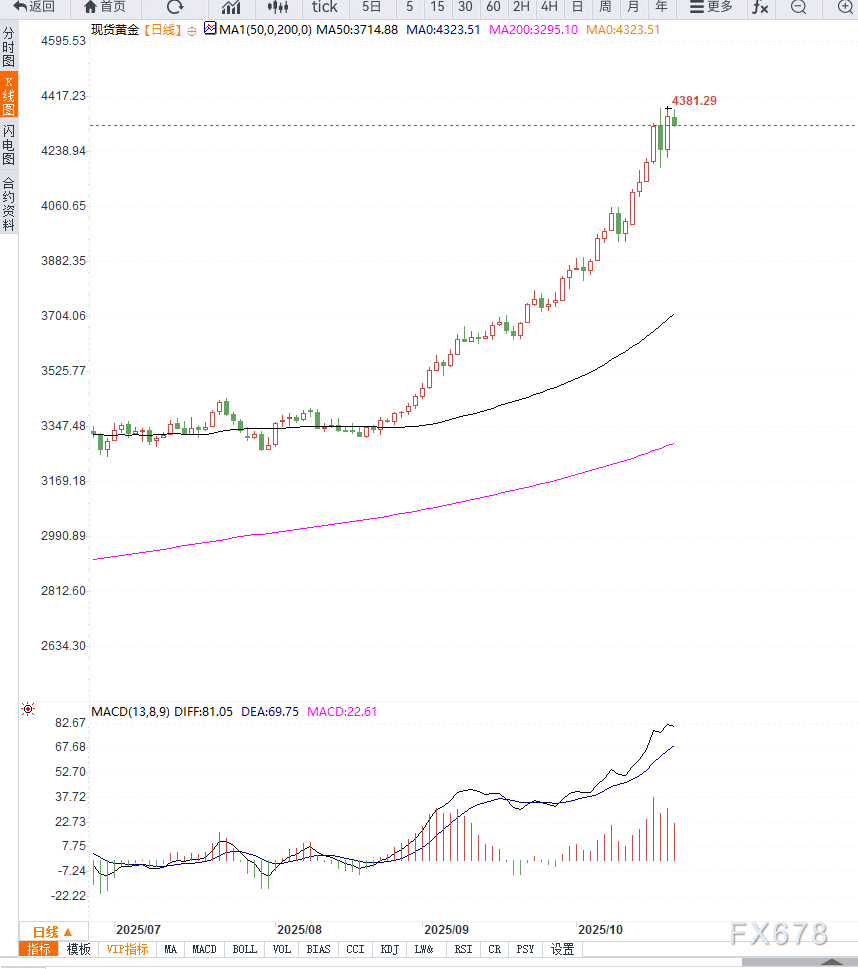Toggle the 闪电图 sidebar view
Screen dimensions: 858x969
(x=9, y=145)
